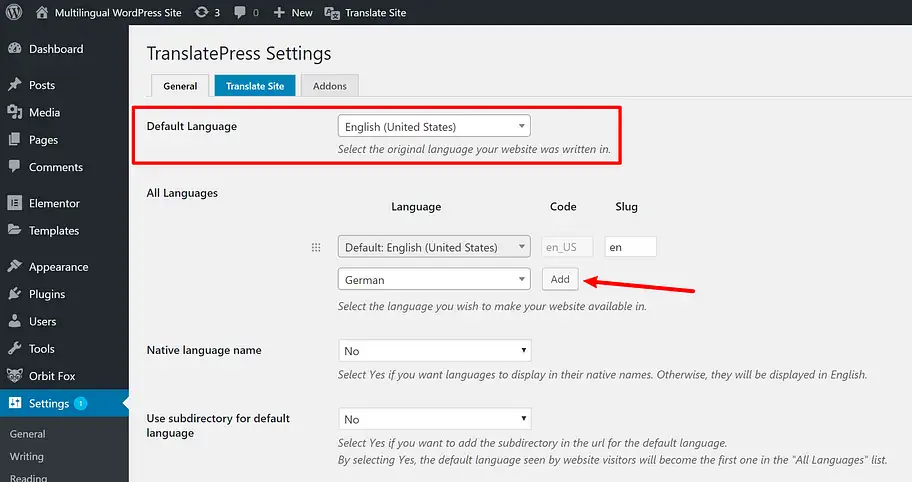Click the Comments bubble icon in sidebar
This screenshot has height=482, width=912.
15,166
